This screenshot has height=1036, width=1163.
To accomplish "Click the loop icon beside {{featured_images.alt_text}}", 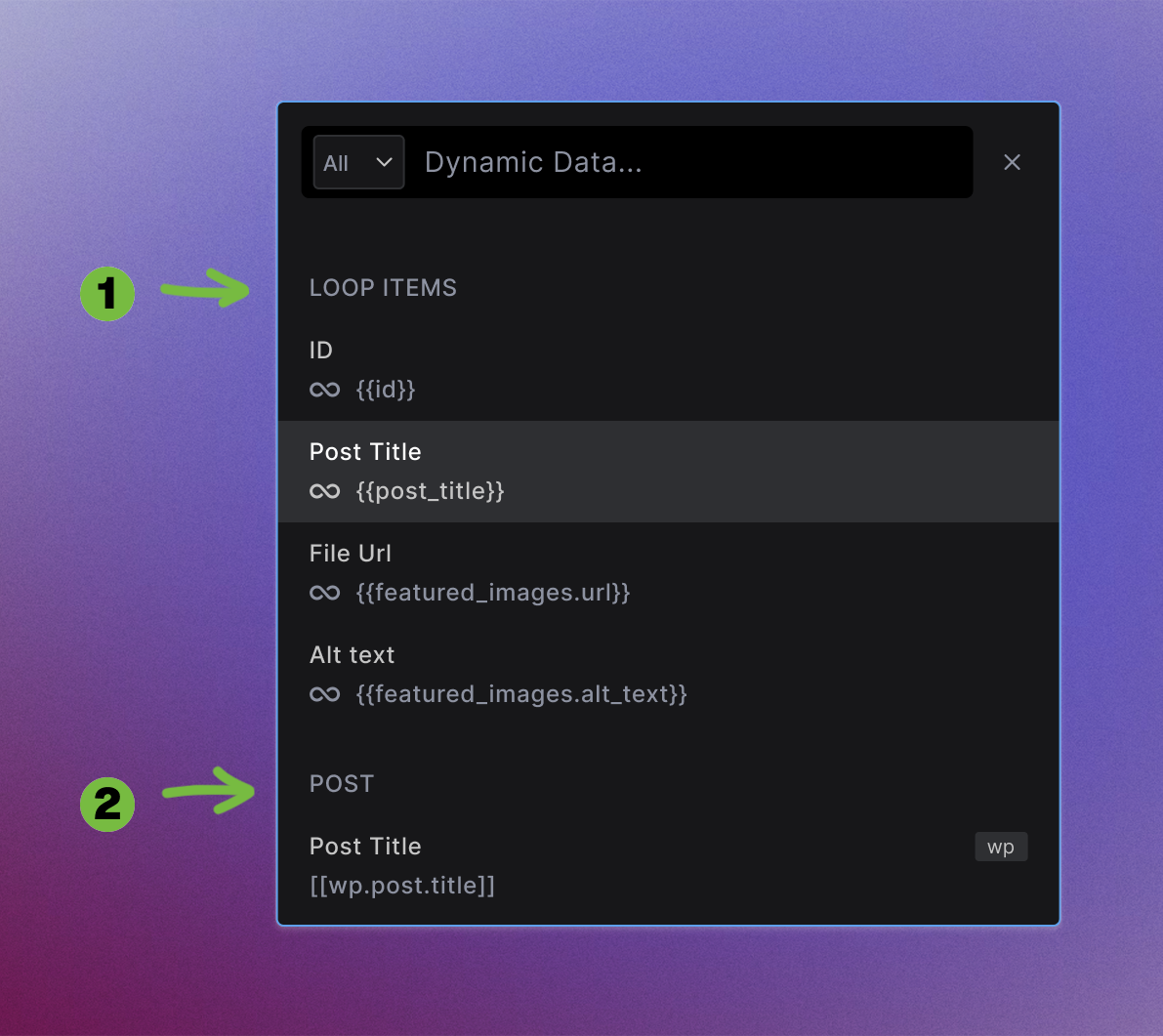I will (x=324, y=694).
